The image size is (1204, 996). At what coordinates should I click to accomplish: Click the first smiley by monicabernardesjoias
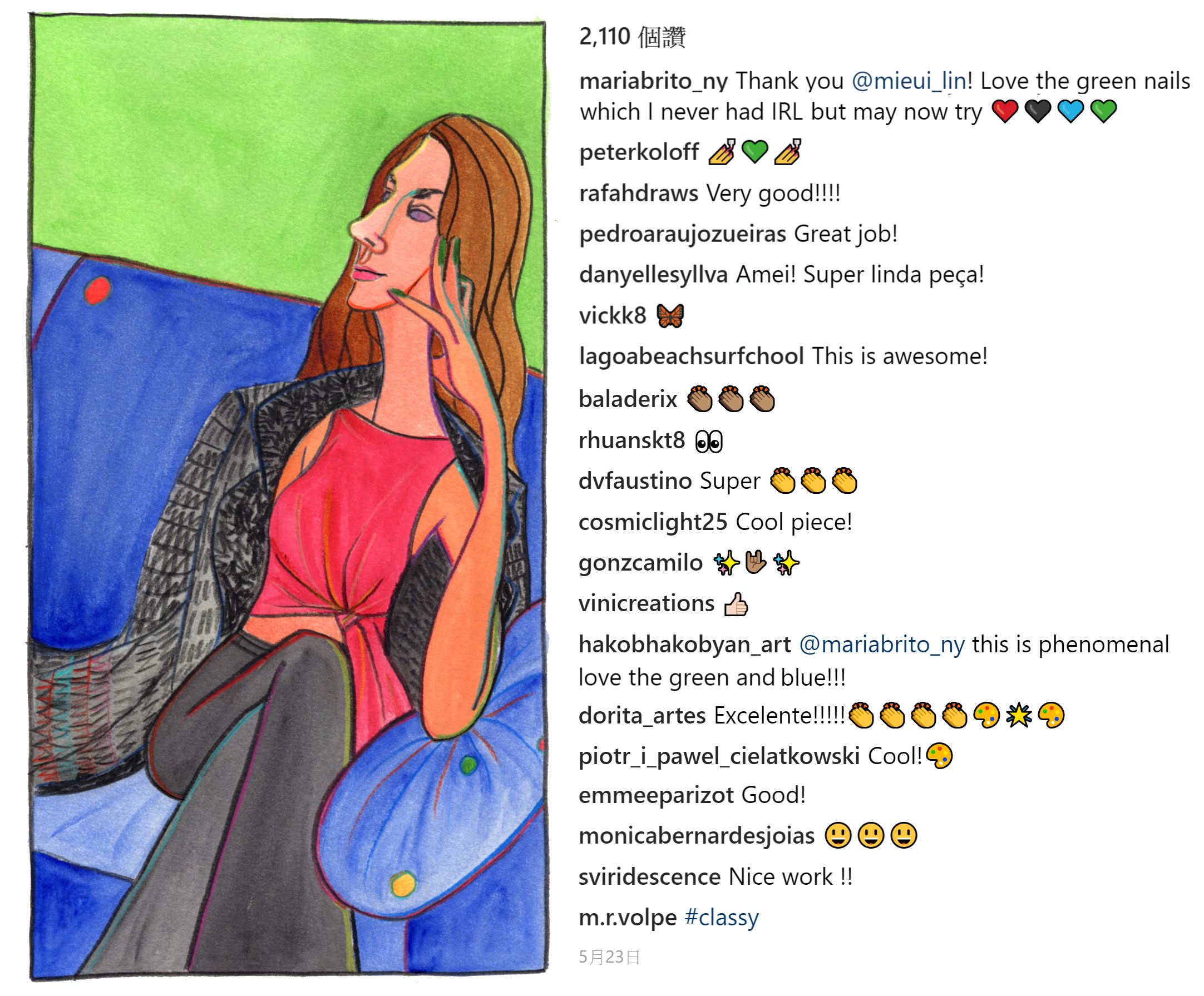tap(838, 835)
